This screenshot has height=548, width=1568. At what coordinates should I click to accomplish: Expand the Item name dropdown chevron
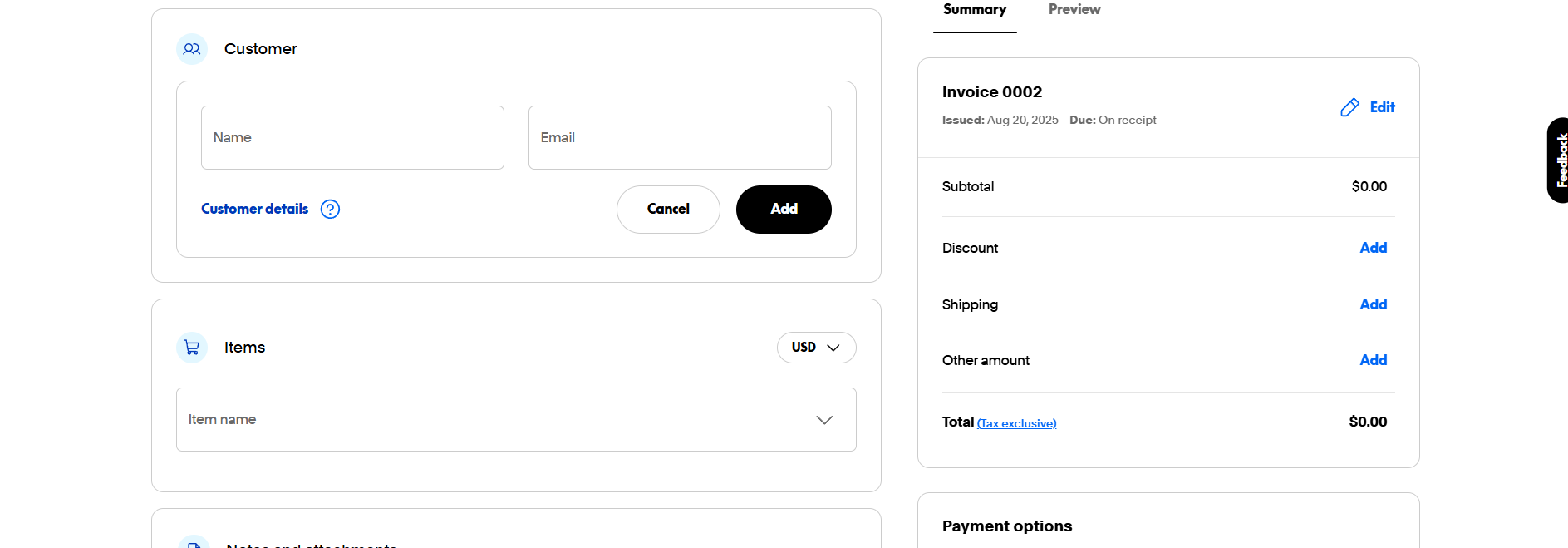point(824,420)
